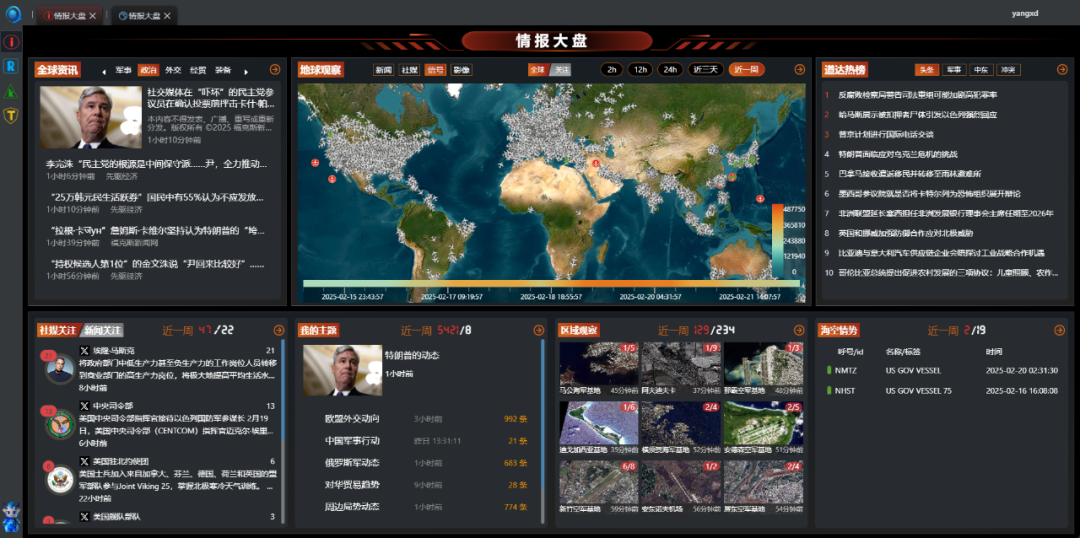Viewport: 1080px width, 538px height.
Task: Open 全球资讯 panel arrow icon
Action: coord(275,70)
